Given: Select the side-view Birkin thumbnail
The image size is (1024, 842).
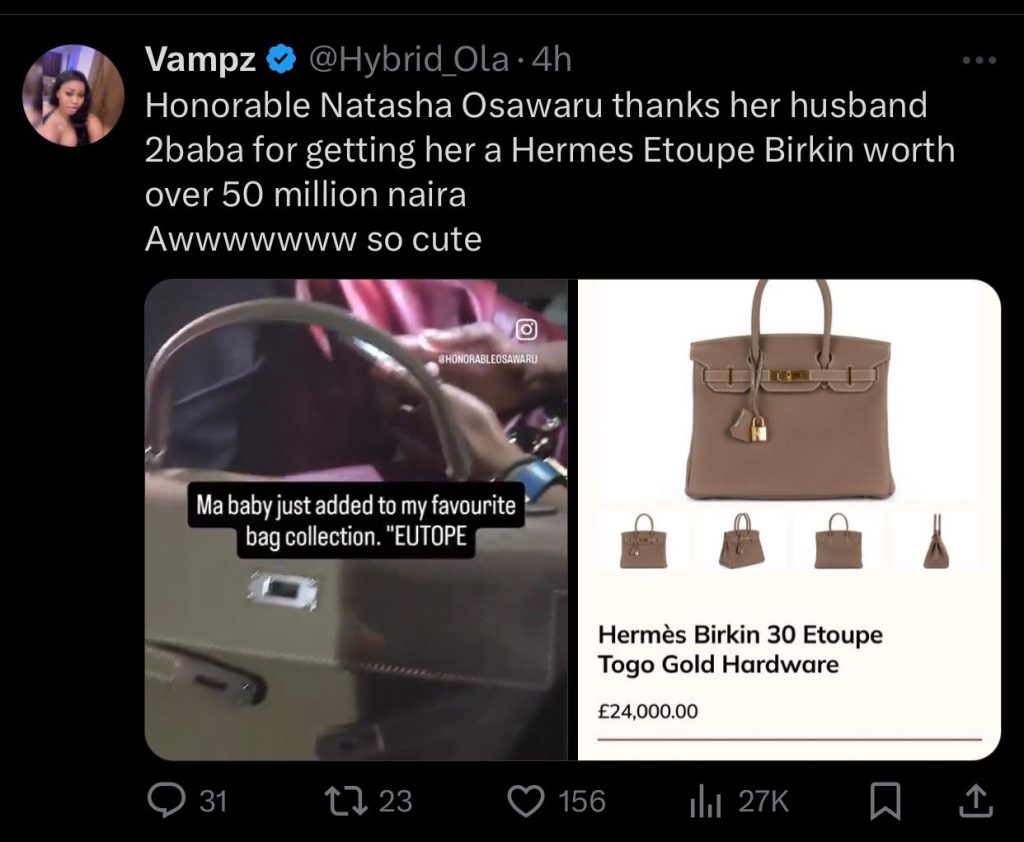Looking at the screenshot, I should 936,541.
